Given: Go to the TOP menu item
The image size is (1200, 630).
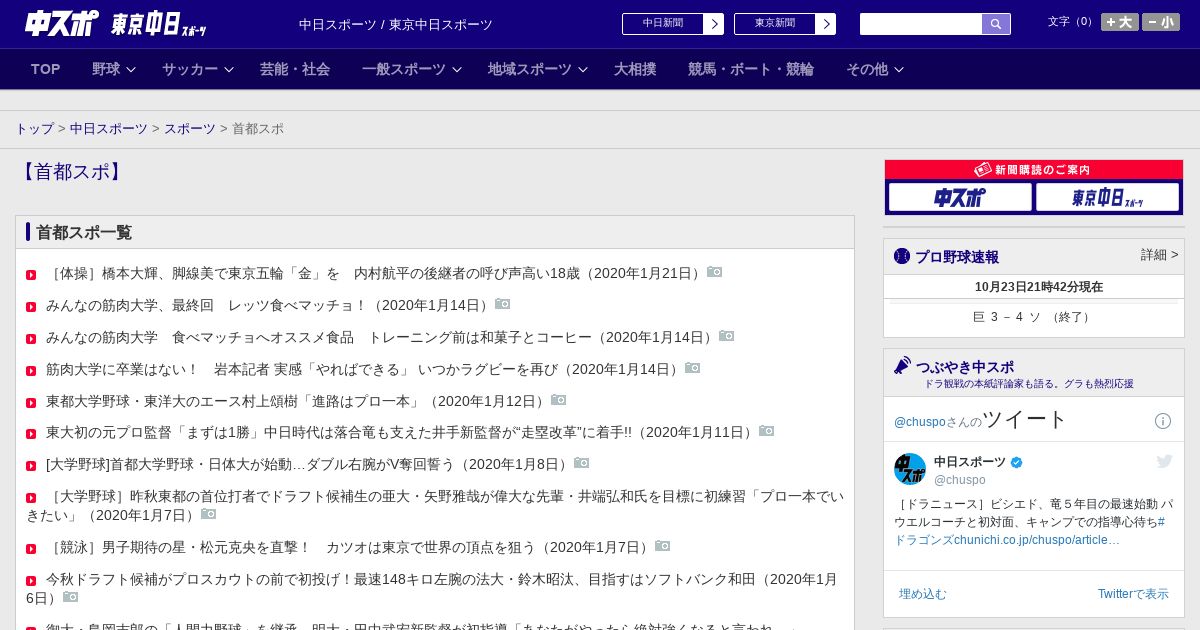Looking at the screenshot, I should (46, 69).
